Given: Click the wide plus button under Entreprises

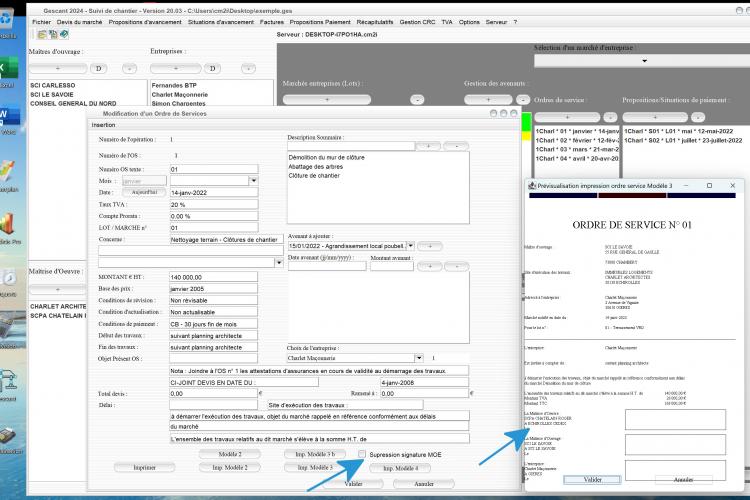Looking at the screenshot, I should 176,68.
